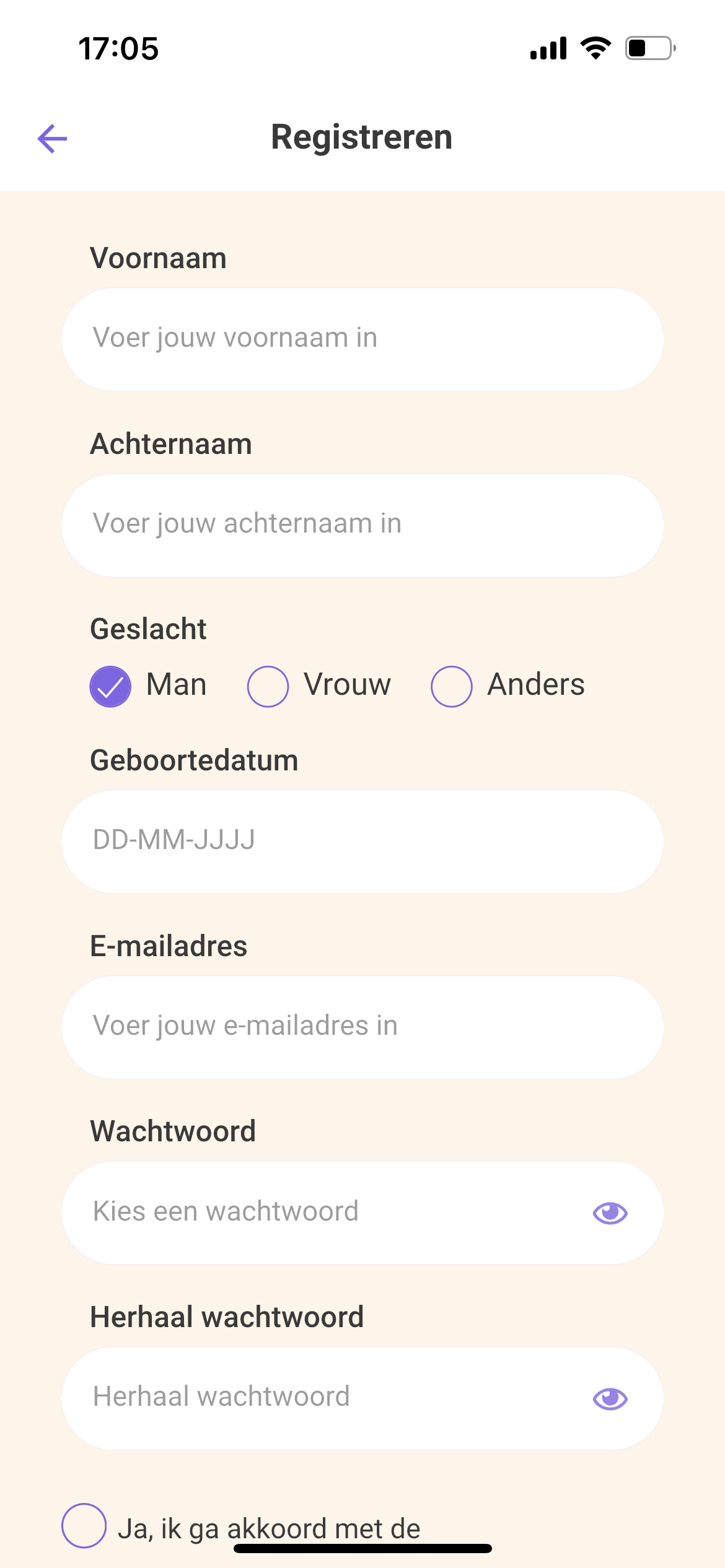Check the Wi-Fi status icon
The image size is (725, 1568).
595,48
